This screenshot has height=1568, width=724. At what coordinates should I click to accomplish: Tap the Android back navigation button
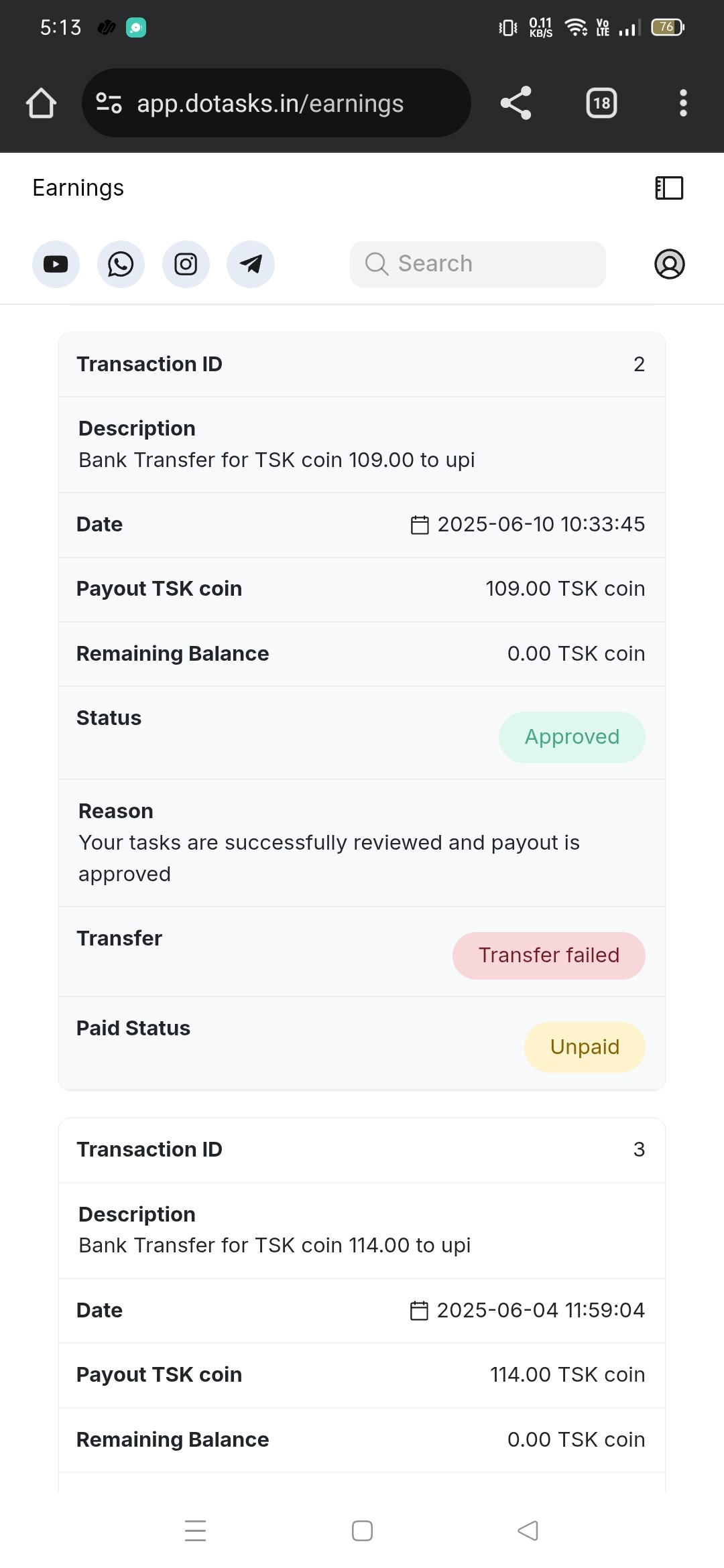click(528, 1530)
